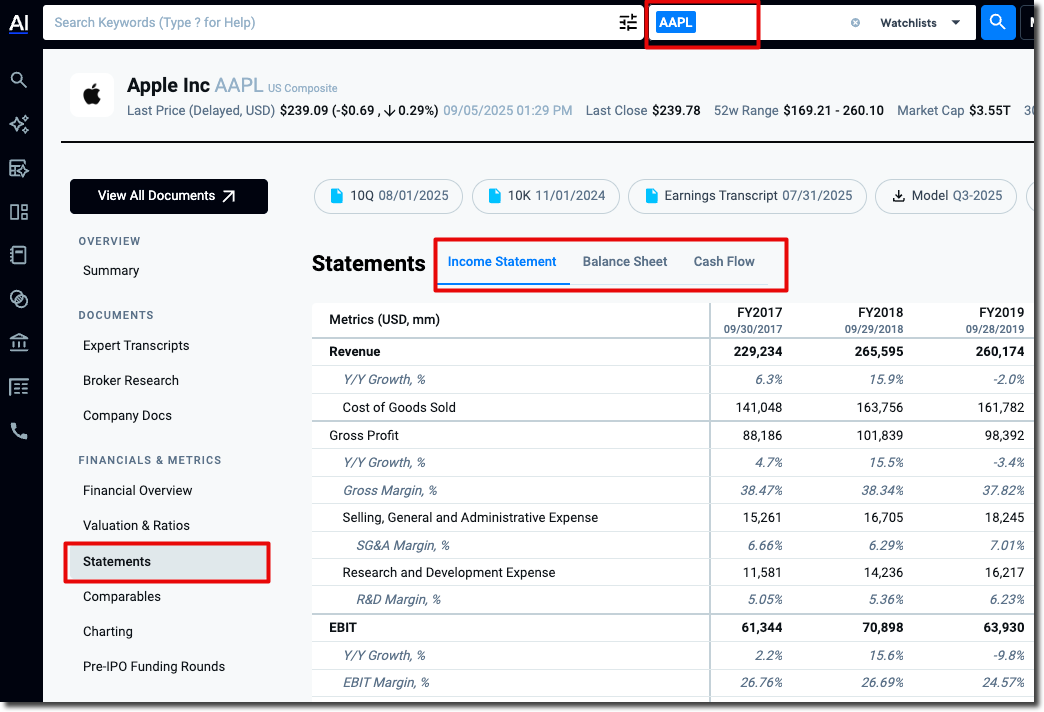The width and height of the screenshot is (1044, 712).
Task: Open search from the left sidebar magnifier
Action: 19,80
